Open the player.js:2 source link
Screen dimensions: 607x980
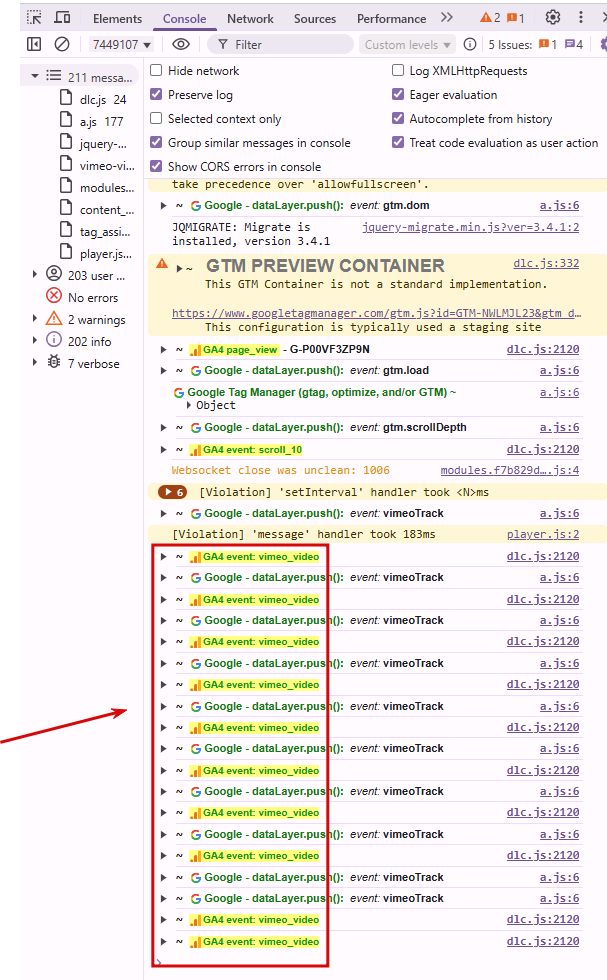click(x=543, y=534)
